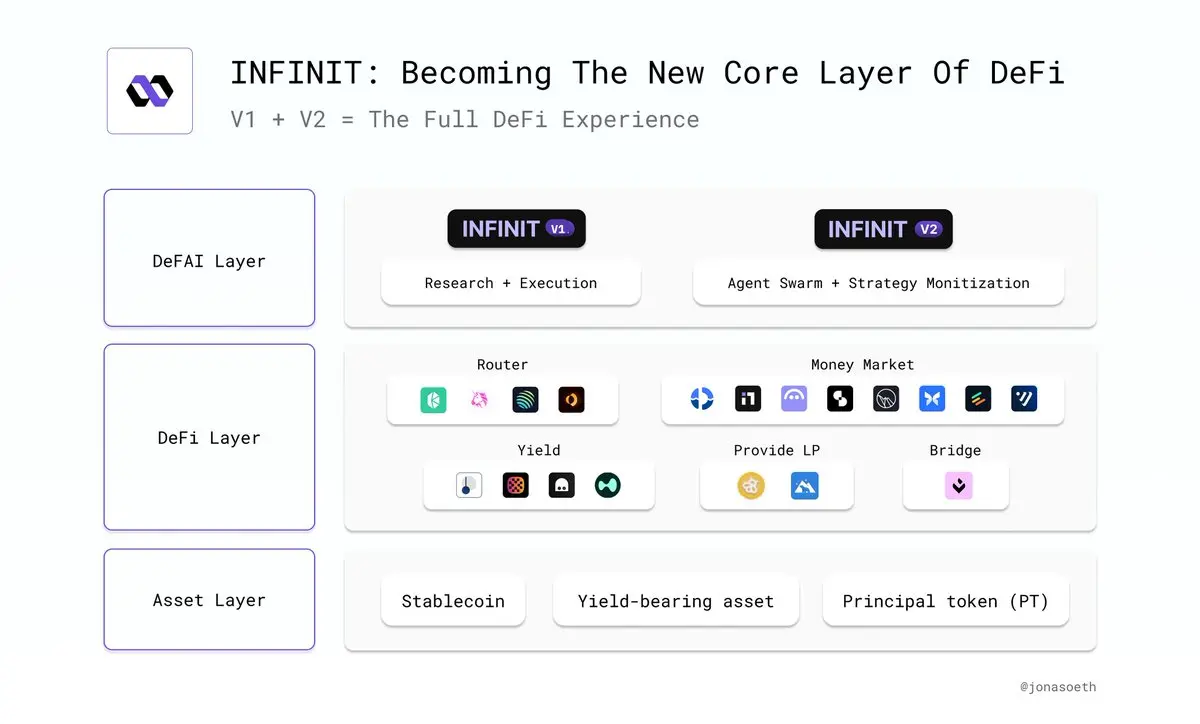Select the Yield-bearing asset box

point(676,601)
